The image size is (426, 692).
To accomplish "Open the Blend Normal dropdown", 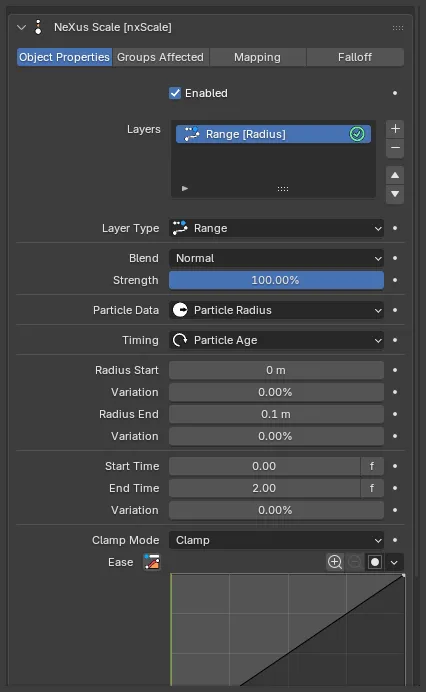I will click(x=276, y=258).
